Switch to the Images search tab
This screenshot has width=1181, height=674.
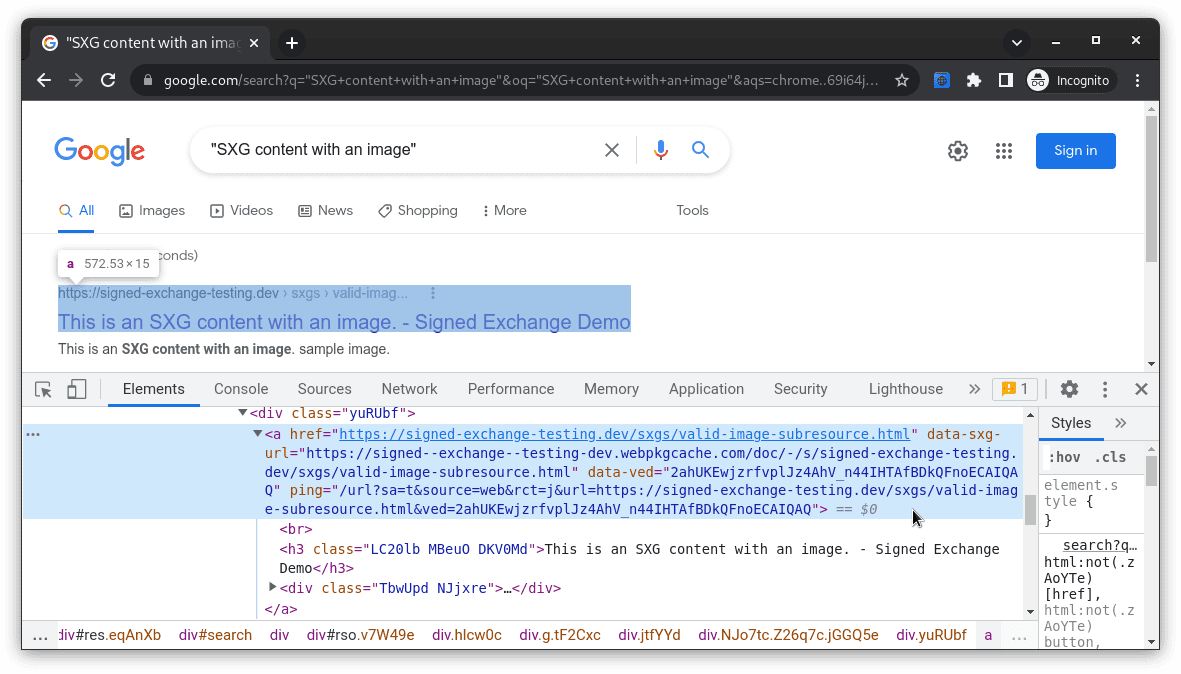(152, 211)
